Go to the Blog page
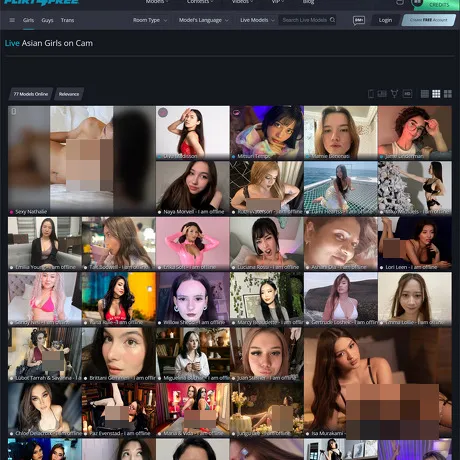The width and height of the screenshot is (460, 460). 308,2
